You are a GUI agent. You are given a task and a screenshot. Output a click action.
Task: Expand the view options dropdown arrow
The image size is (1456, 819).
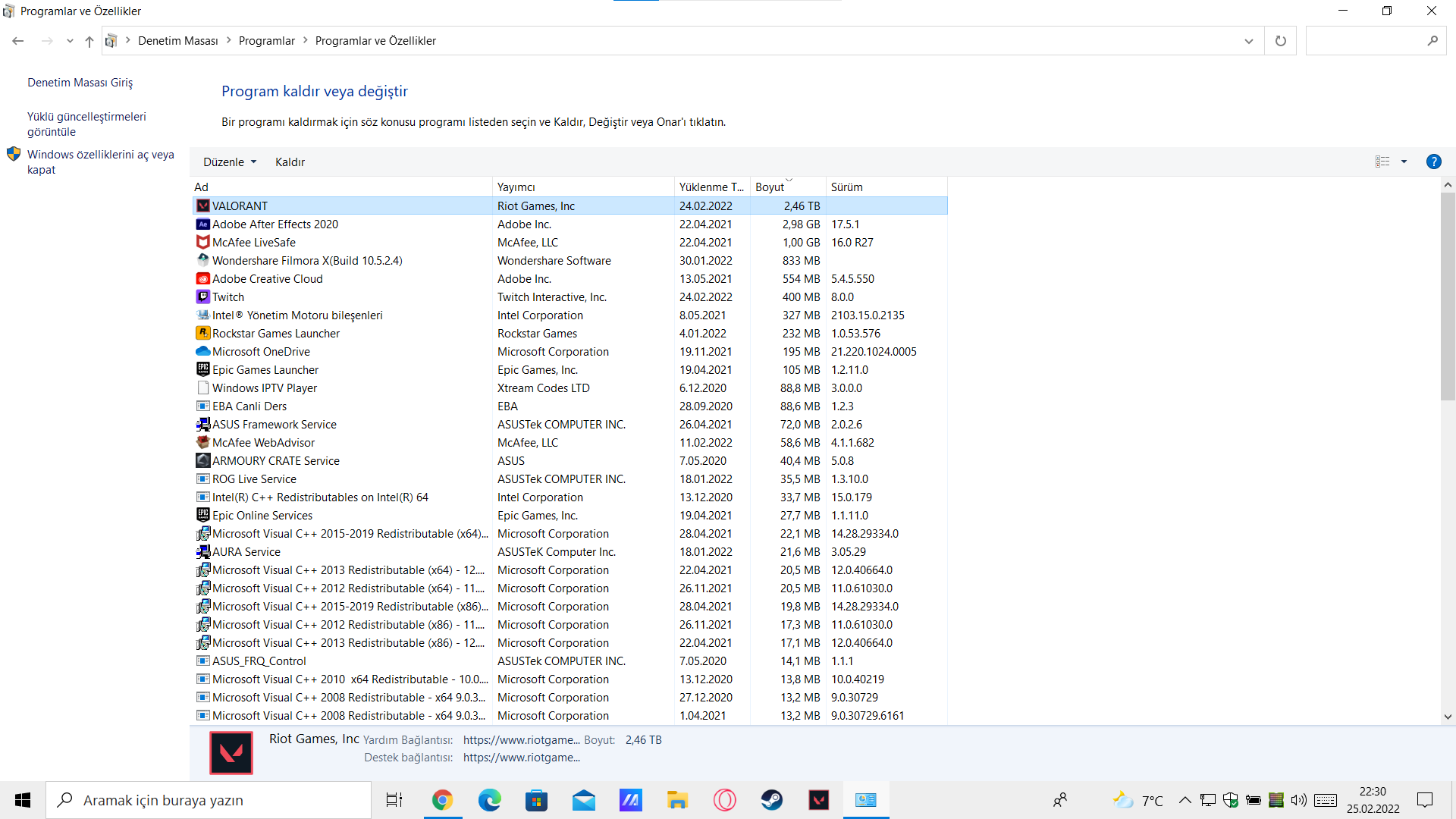click(1404, 162)
